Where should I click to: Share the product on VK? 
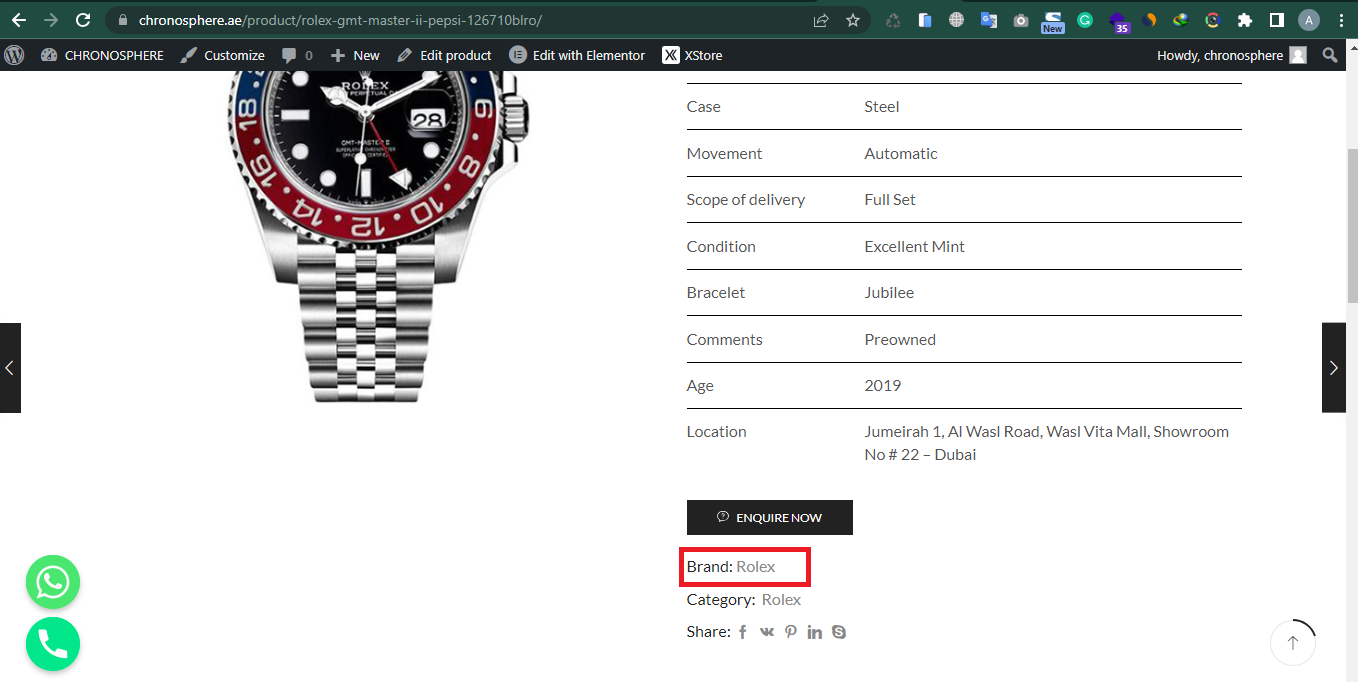click(x=767, y=632)
